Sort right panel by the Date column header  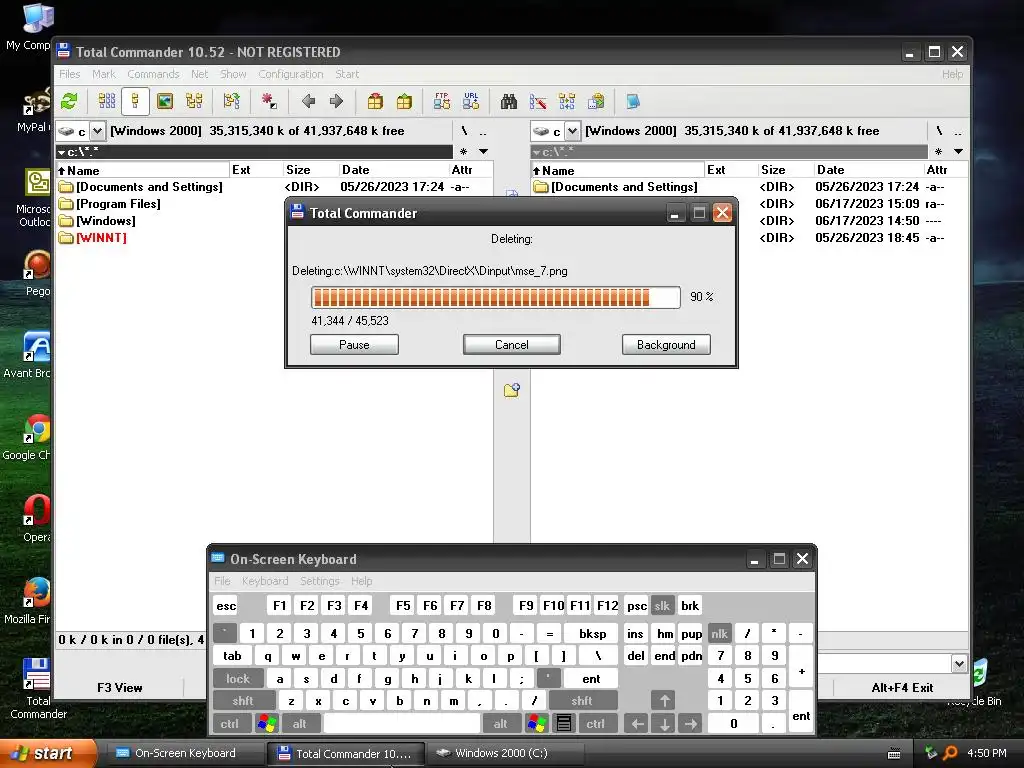pos(869,170)
